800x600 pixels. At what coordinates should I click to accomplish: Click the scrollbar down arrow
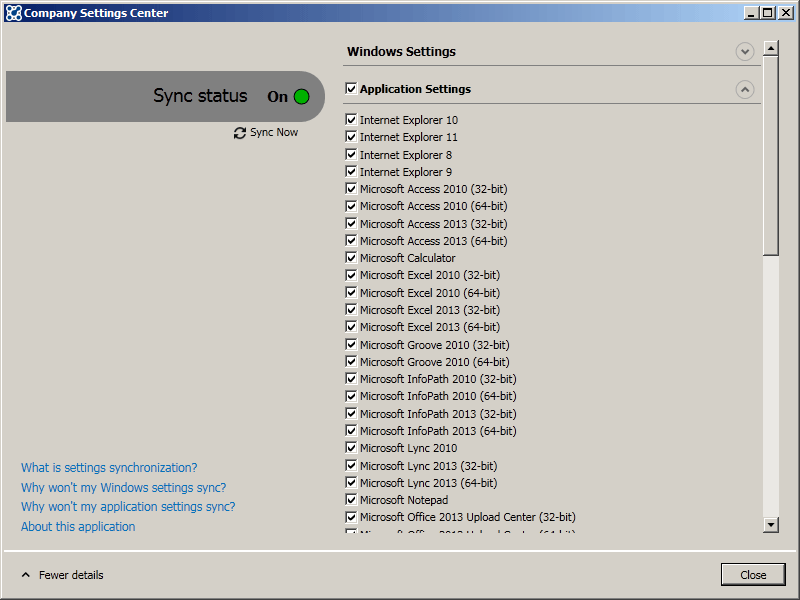771,524
